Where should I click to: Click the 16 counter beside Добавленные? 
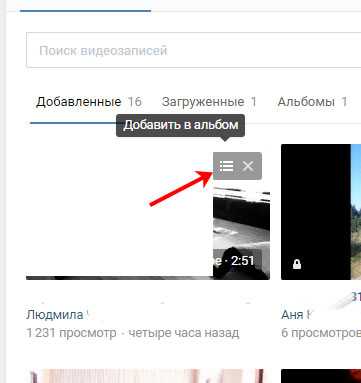pos(135,102)
